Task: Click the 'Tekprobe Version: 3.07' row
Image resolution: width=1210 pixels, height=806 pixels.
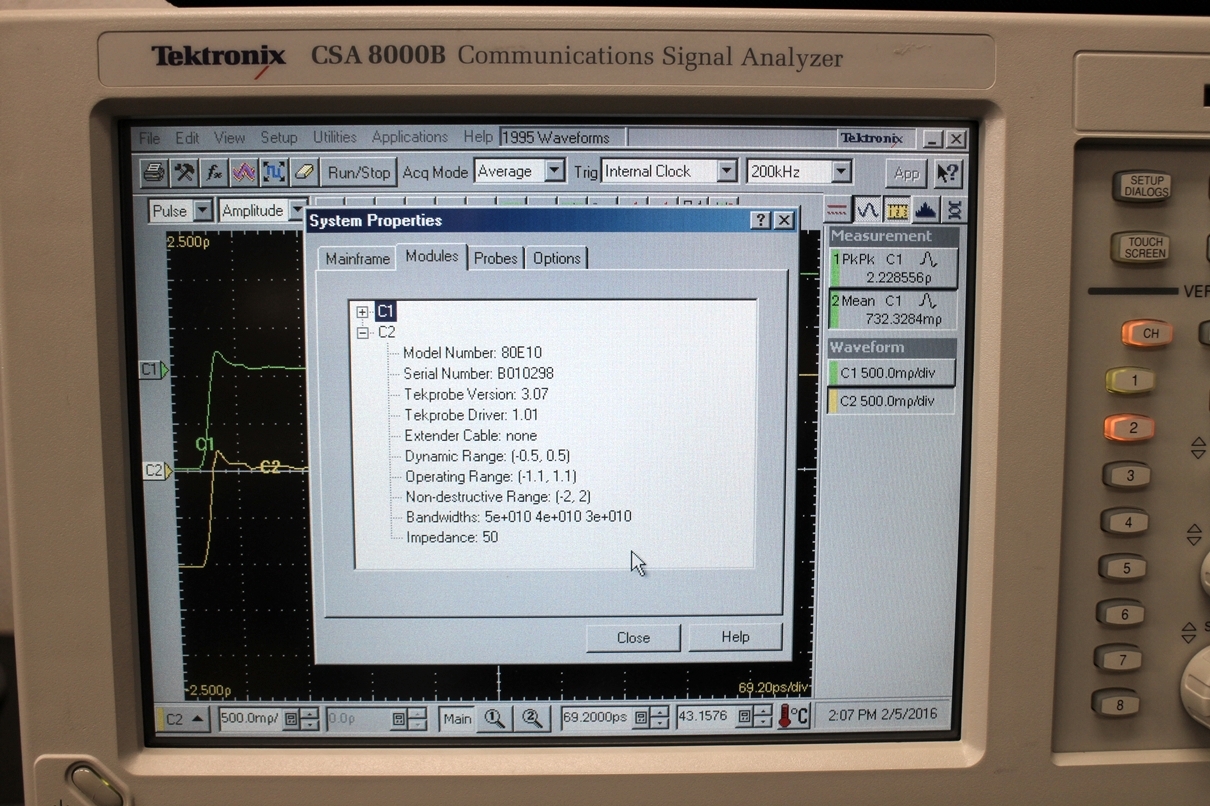Action: 476,394
